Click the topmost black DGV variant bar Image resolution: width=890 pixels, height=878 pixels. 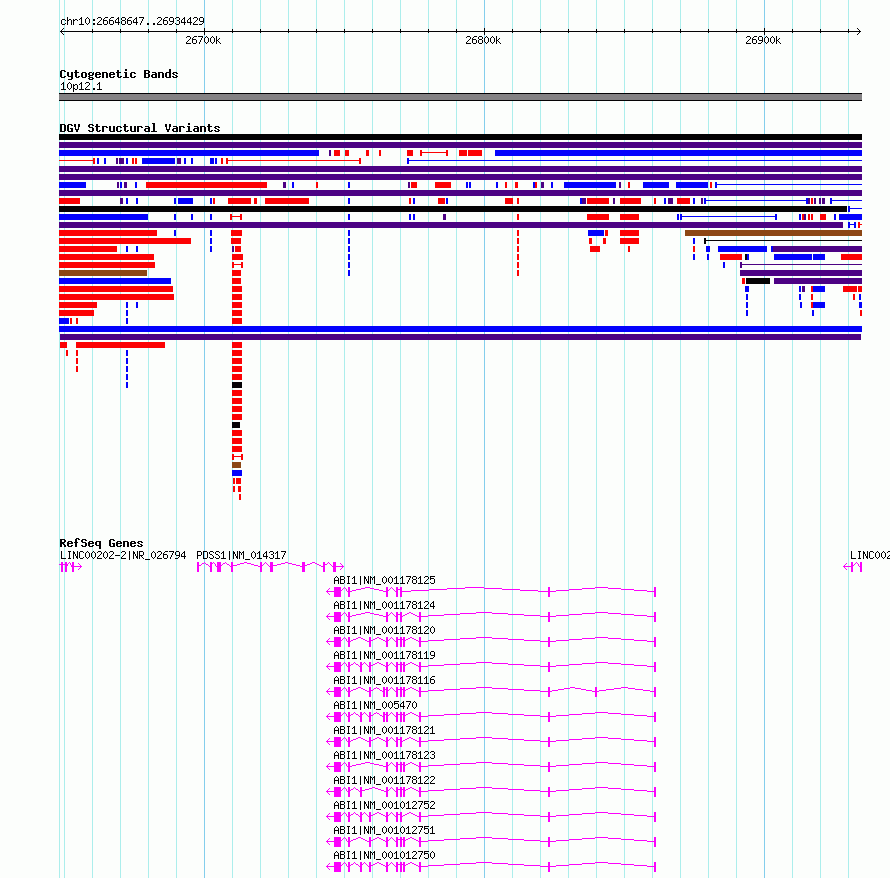pyautogui.click(x=460, y=137)
